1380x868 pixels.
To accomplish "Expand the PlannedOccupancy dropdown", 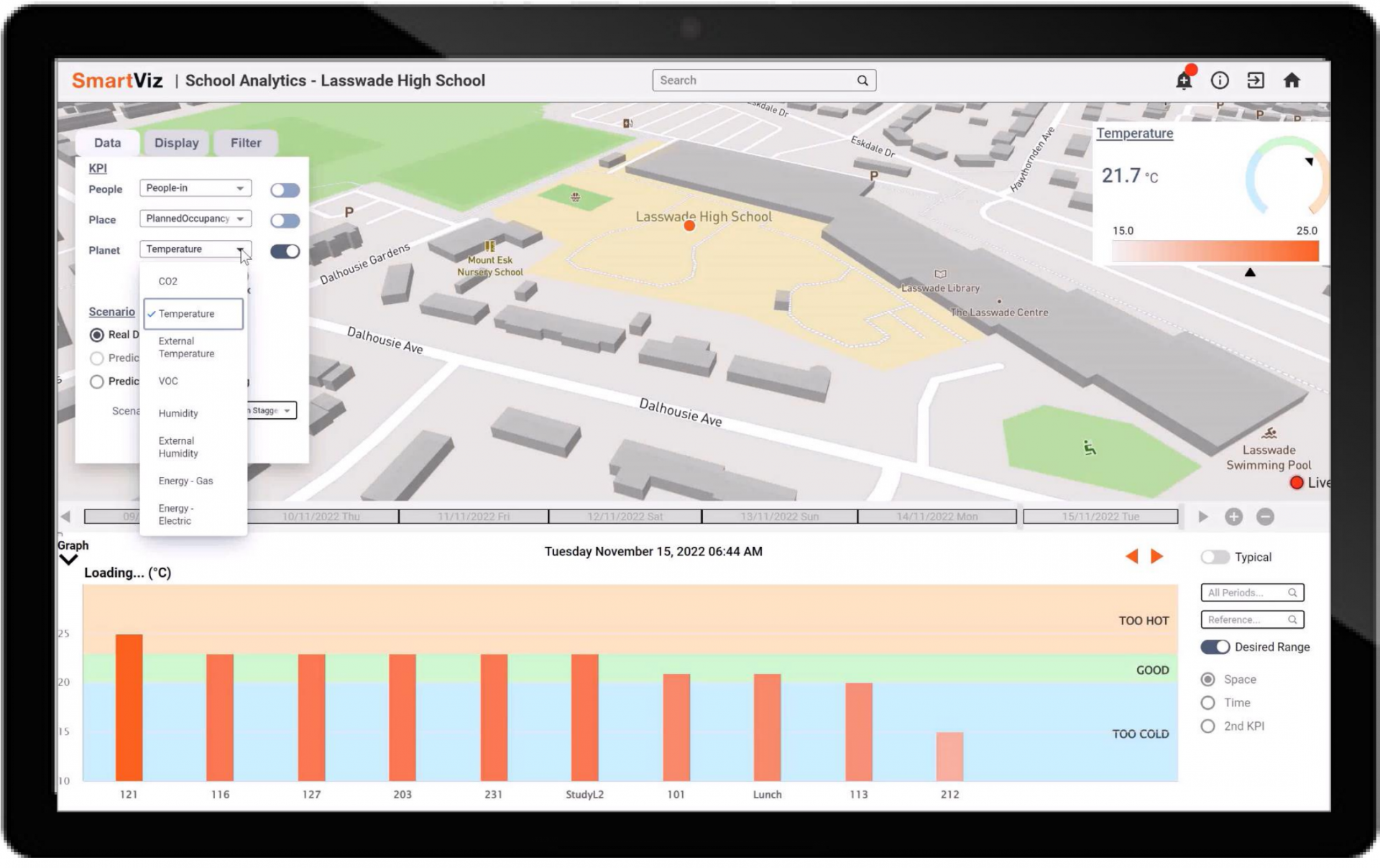I will (195, 218).
